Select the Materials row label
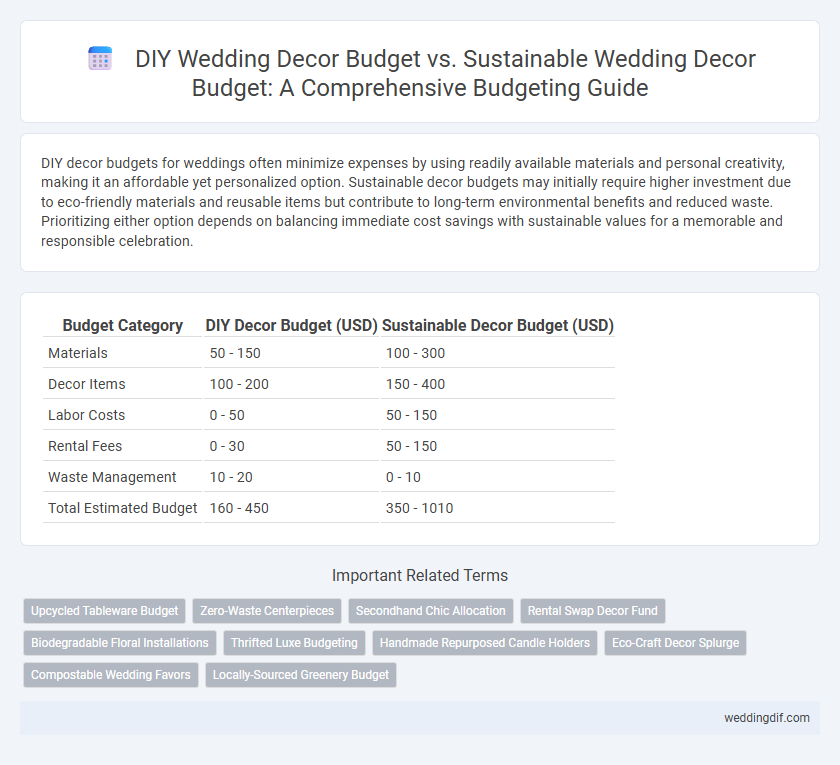 pyautogui.click(x=78, y=353)
